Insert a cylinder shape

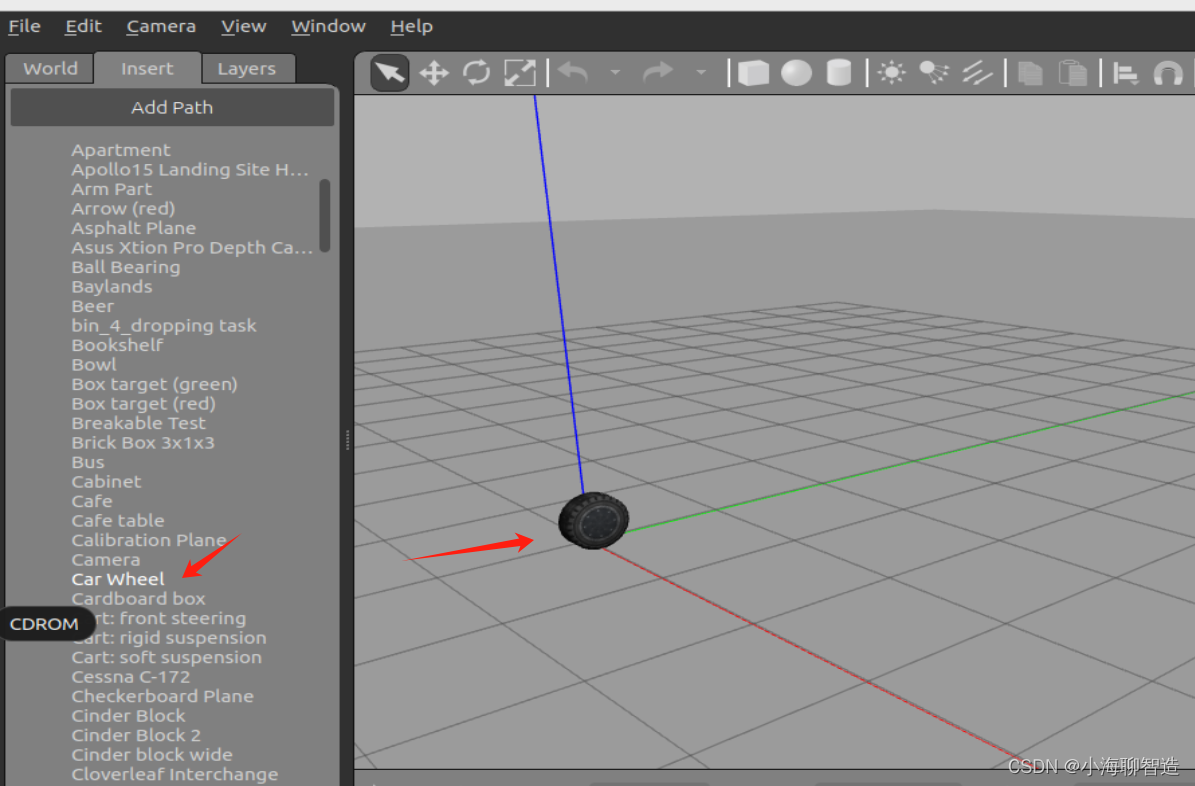839,73
